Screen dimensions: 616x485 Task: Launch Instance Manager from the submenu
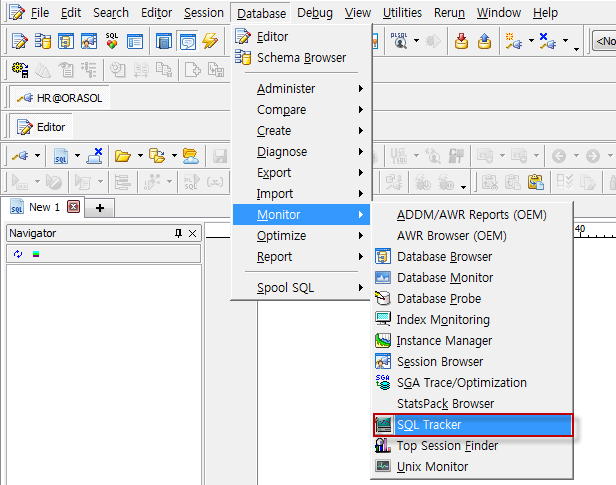coord(444,341)
